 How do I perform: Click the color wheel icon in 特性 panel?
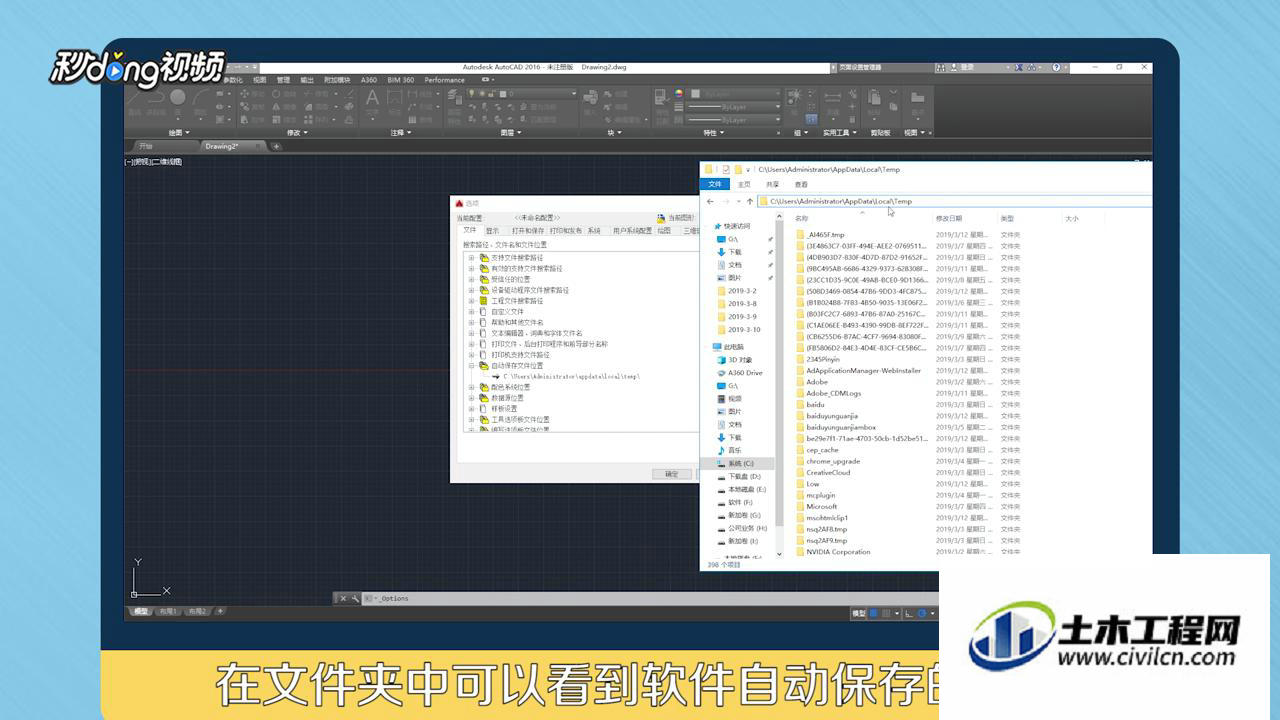(679, 94)
